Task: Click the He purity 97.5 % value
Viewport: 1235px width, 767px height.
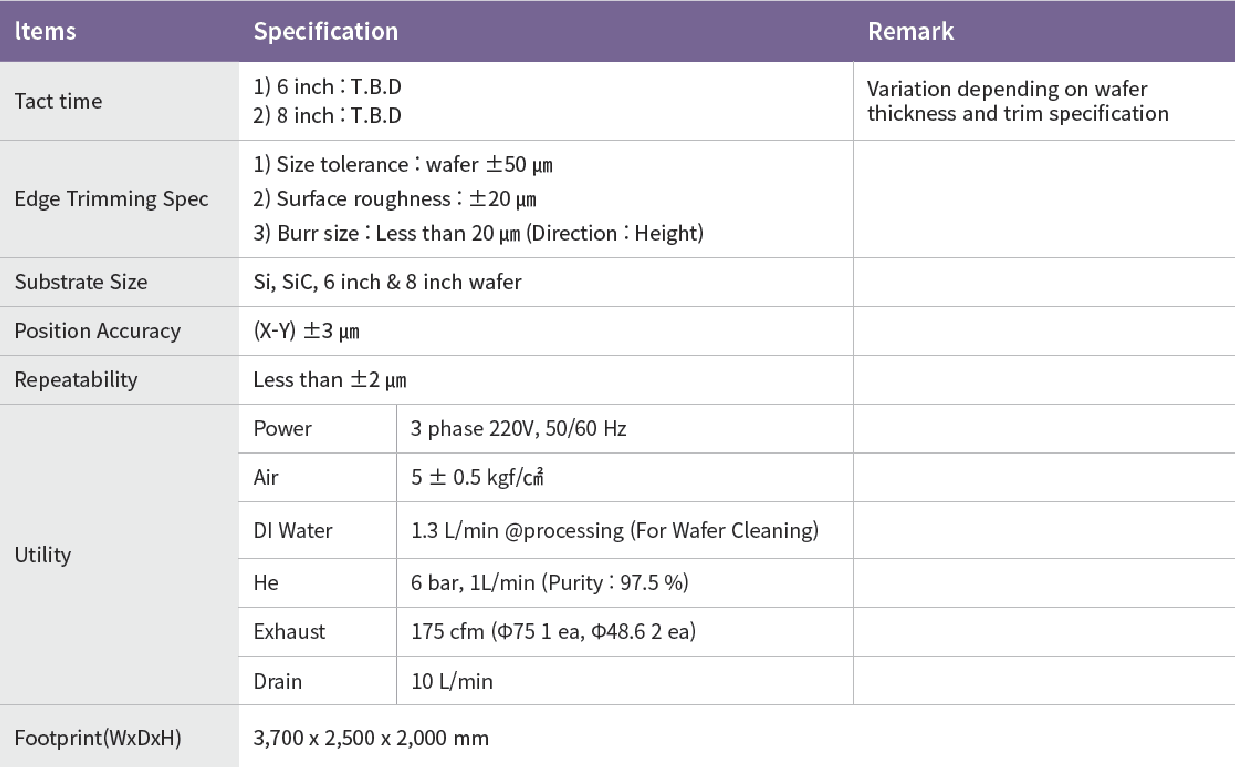Action: point(549,582)
